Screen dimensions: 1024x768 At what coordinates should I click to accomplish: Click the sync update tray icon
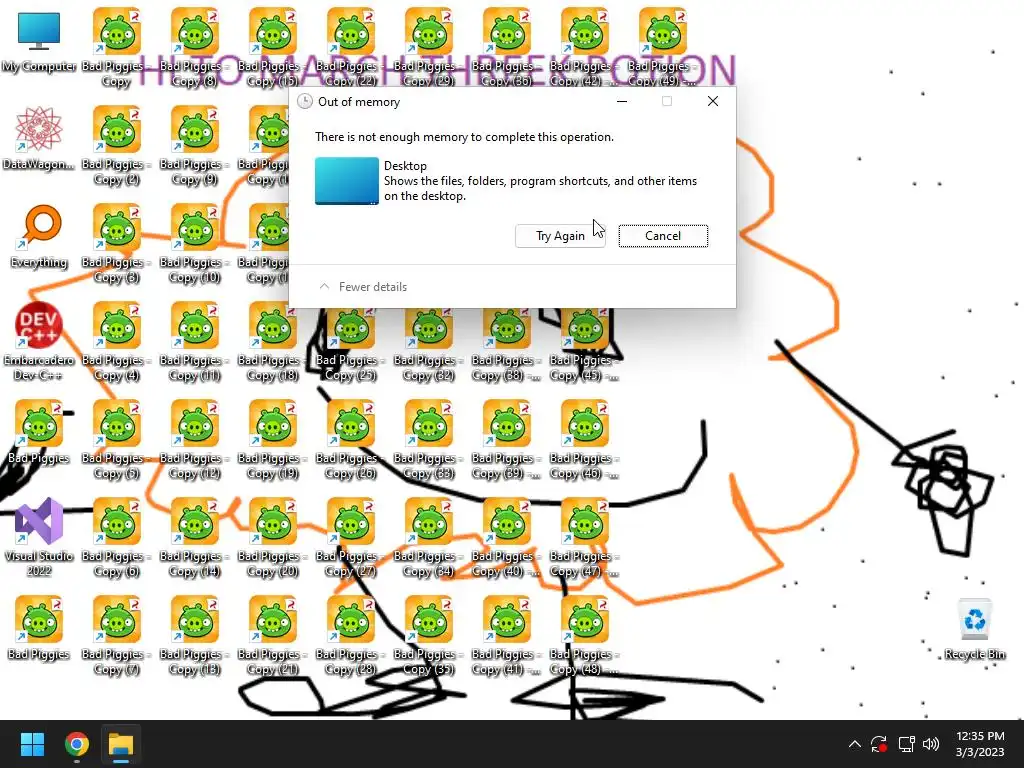click(879, 744)
